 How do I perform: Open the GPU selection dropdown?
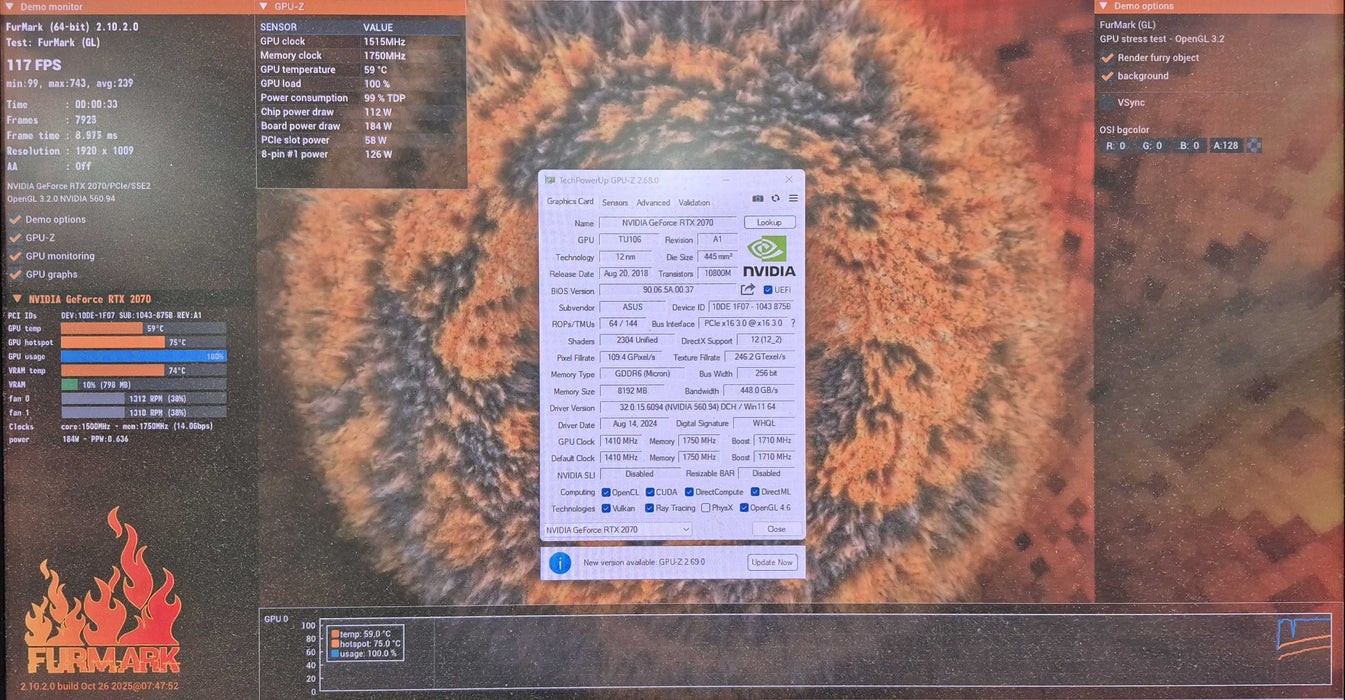tap(618, 529)
